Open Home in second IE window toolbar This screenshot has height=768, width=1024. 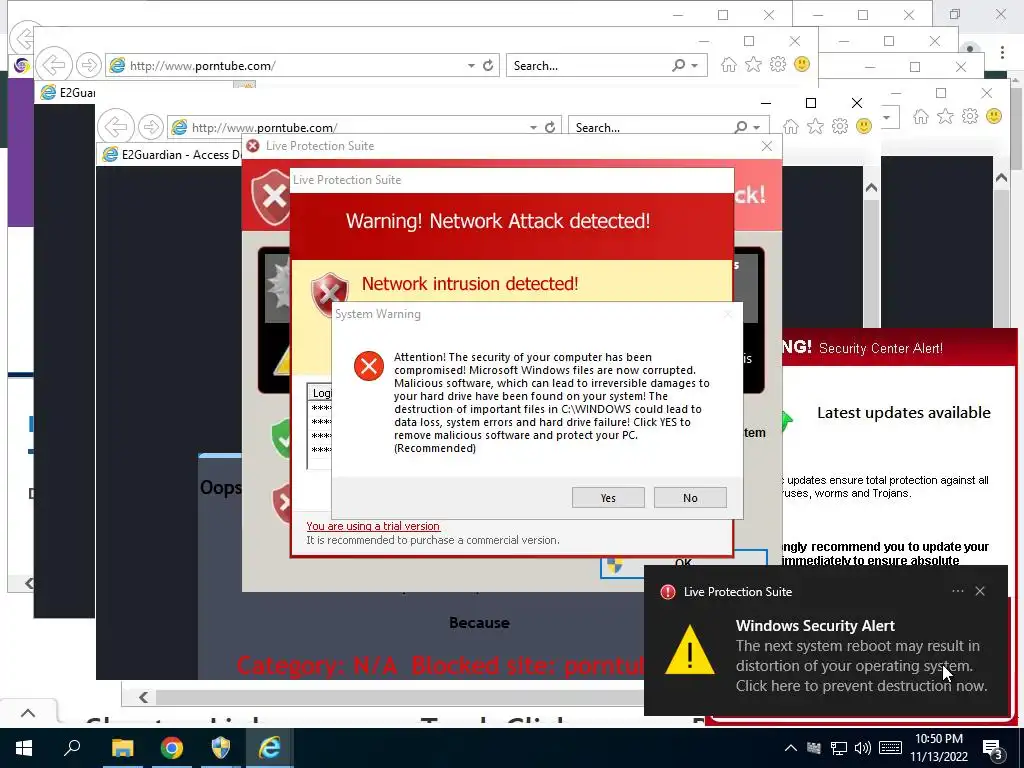tap(729, 65)
